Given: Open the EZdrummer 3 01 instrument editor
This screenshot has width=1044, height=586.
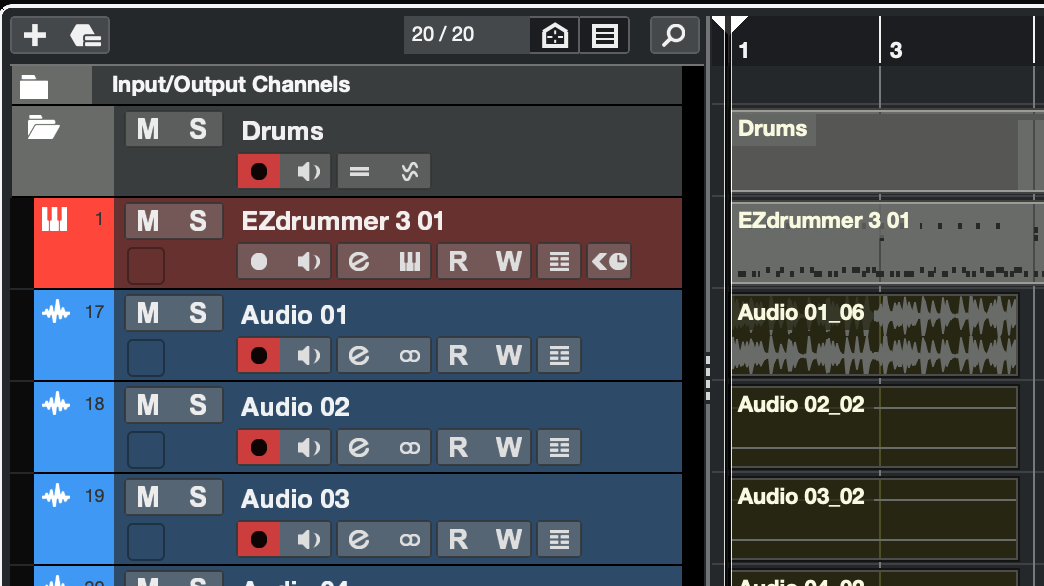Looking at the screenshot, I should pos(409,262).
